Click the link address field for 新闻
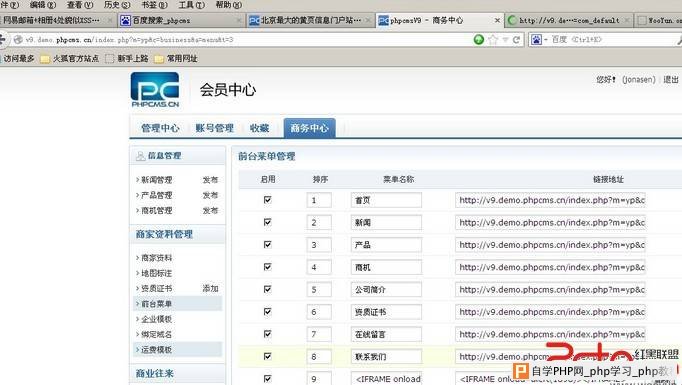The image size is (682, 385). click(x=550, y=222)
